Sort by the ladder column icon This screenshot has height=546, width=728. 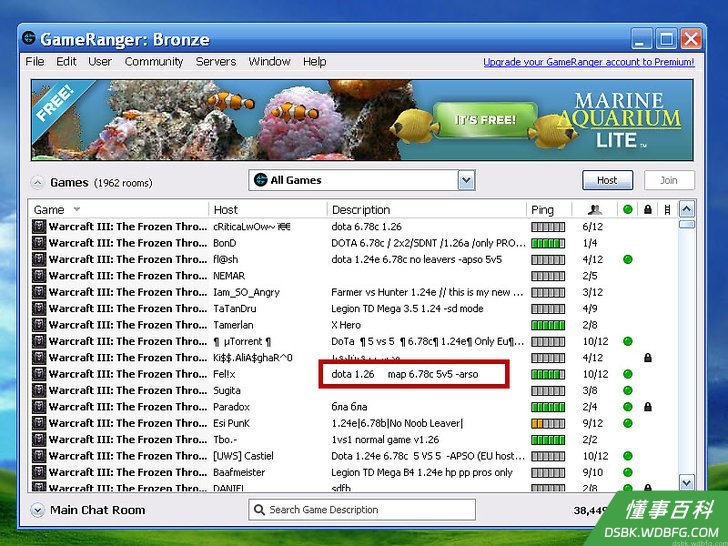pos(667,210)
